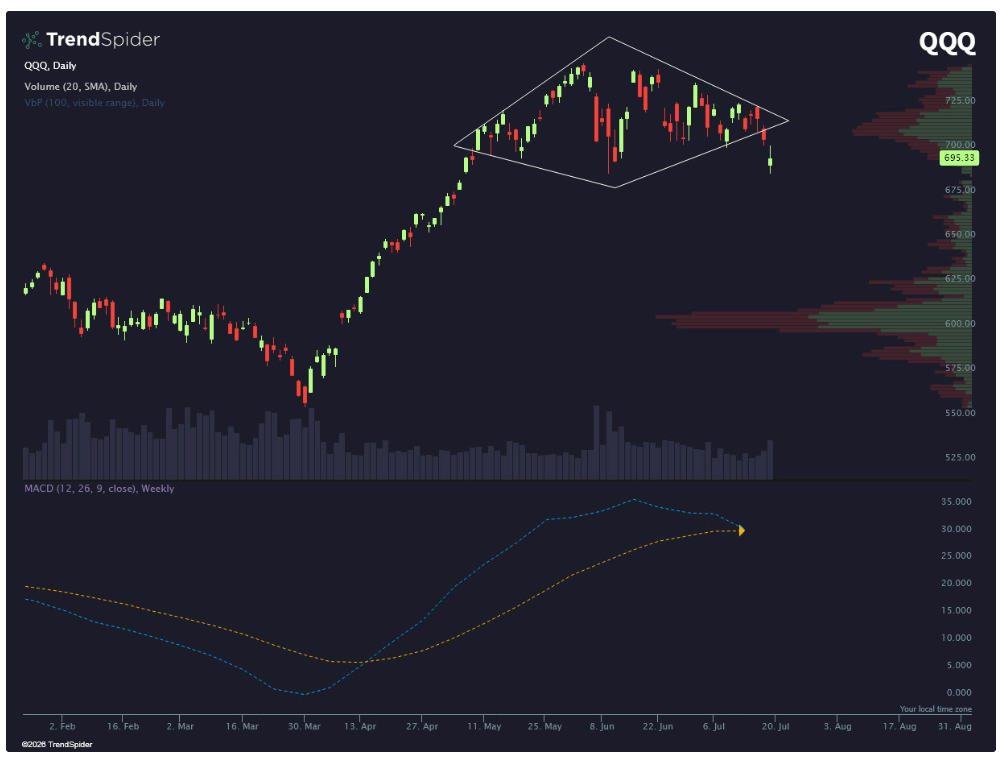1000x763 pixels.
Task: Click the 525.00 price axis label
Action: click(960, 457)
